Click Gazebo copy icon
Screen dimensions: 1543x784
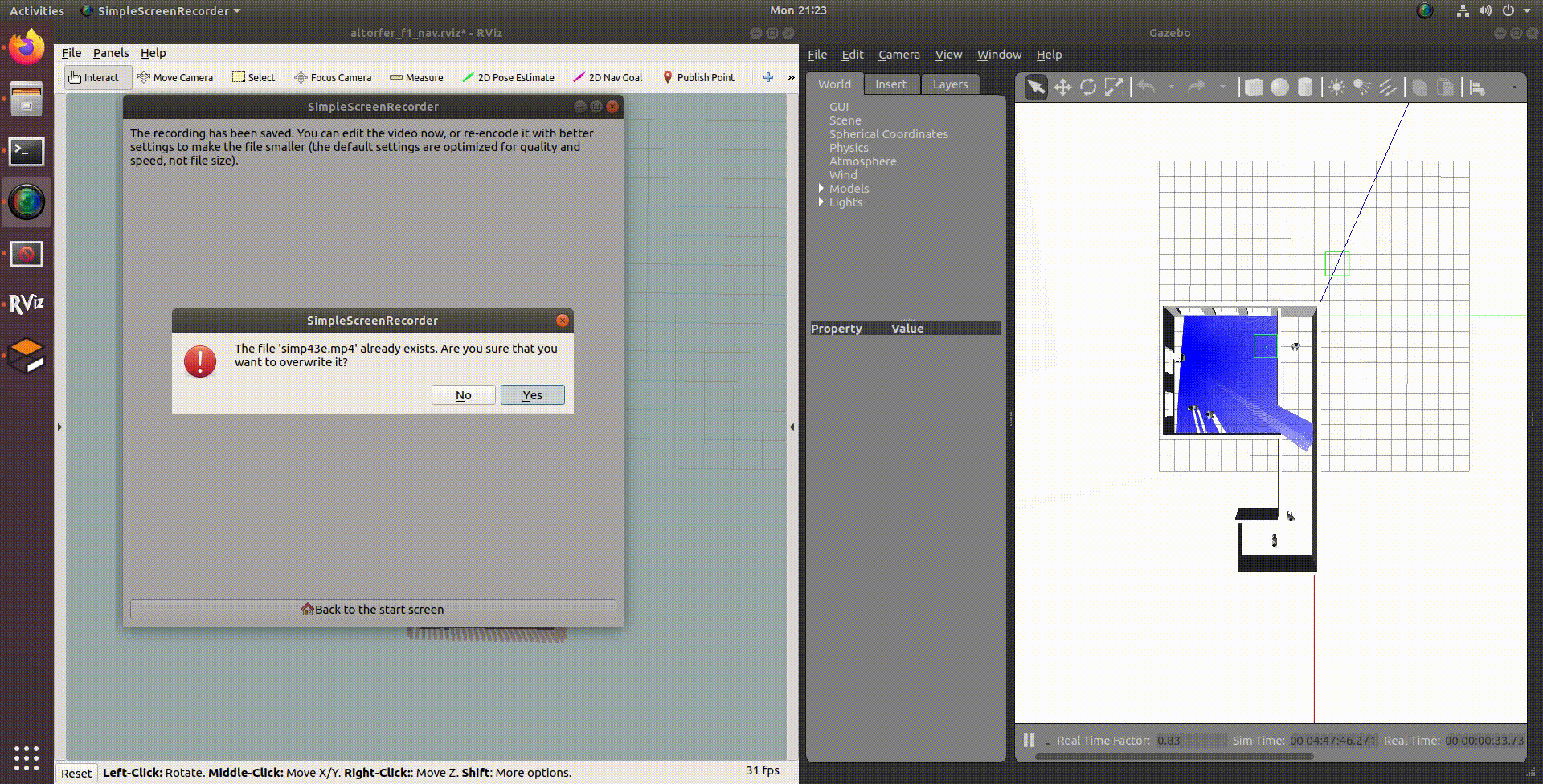point(1420,88)
